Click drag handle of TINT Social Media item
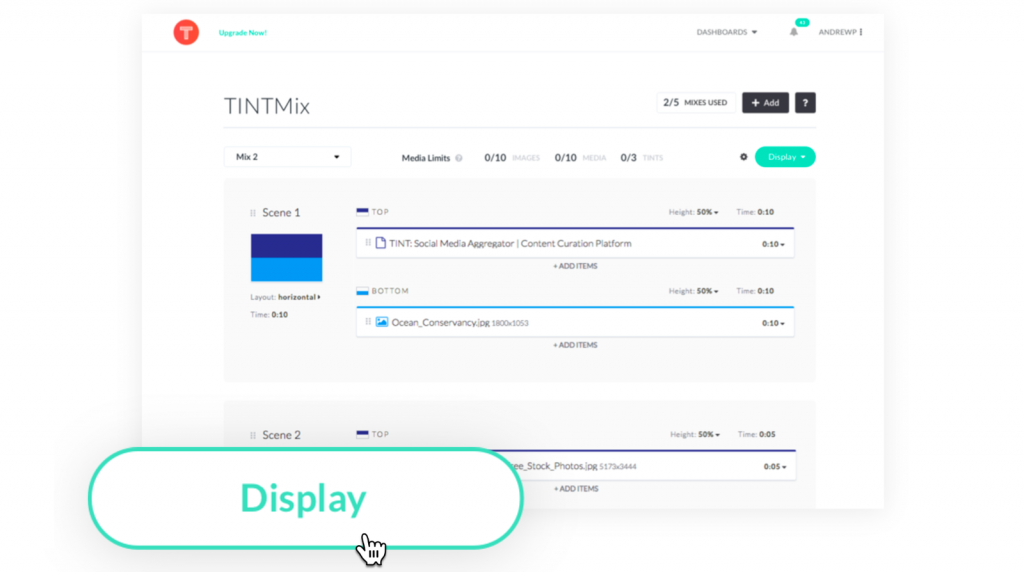 click(368, 243)
